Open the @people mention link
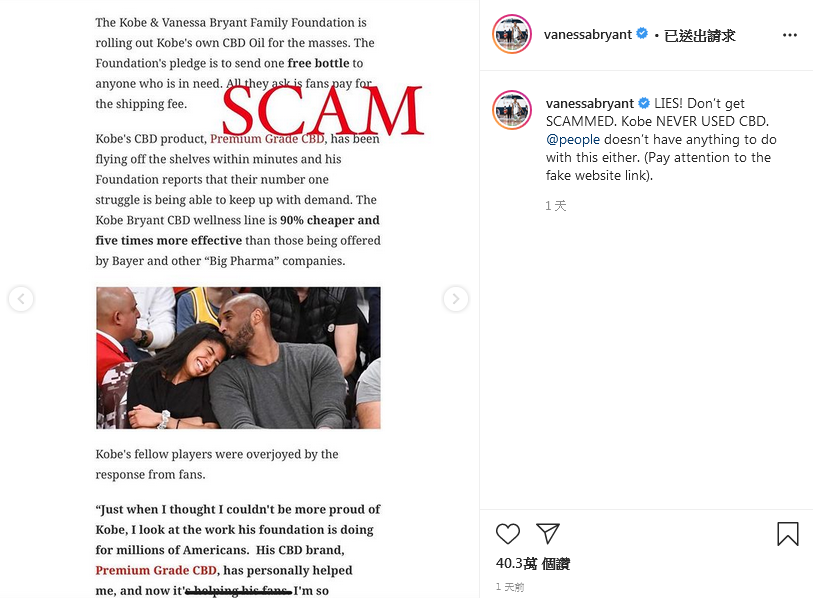This screenshot has width=813, height=598. tap(573, 140)
